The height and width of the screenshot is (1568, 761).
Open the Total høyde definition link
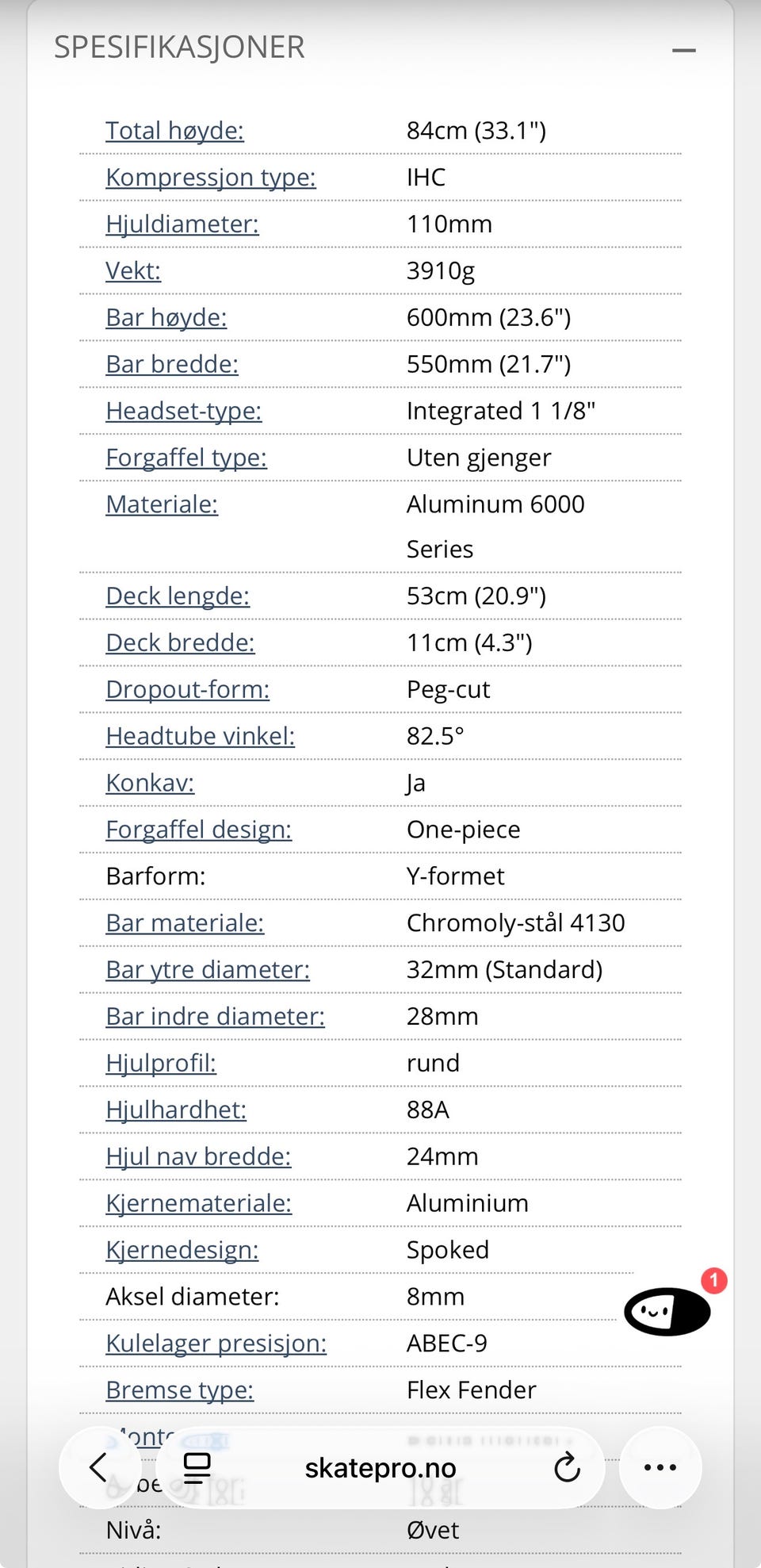pyautogui.click(x=175, y=130)
